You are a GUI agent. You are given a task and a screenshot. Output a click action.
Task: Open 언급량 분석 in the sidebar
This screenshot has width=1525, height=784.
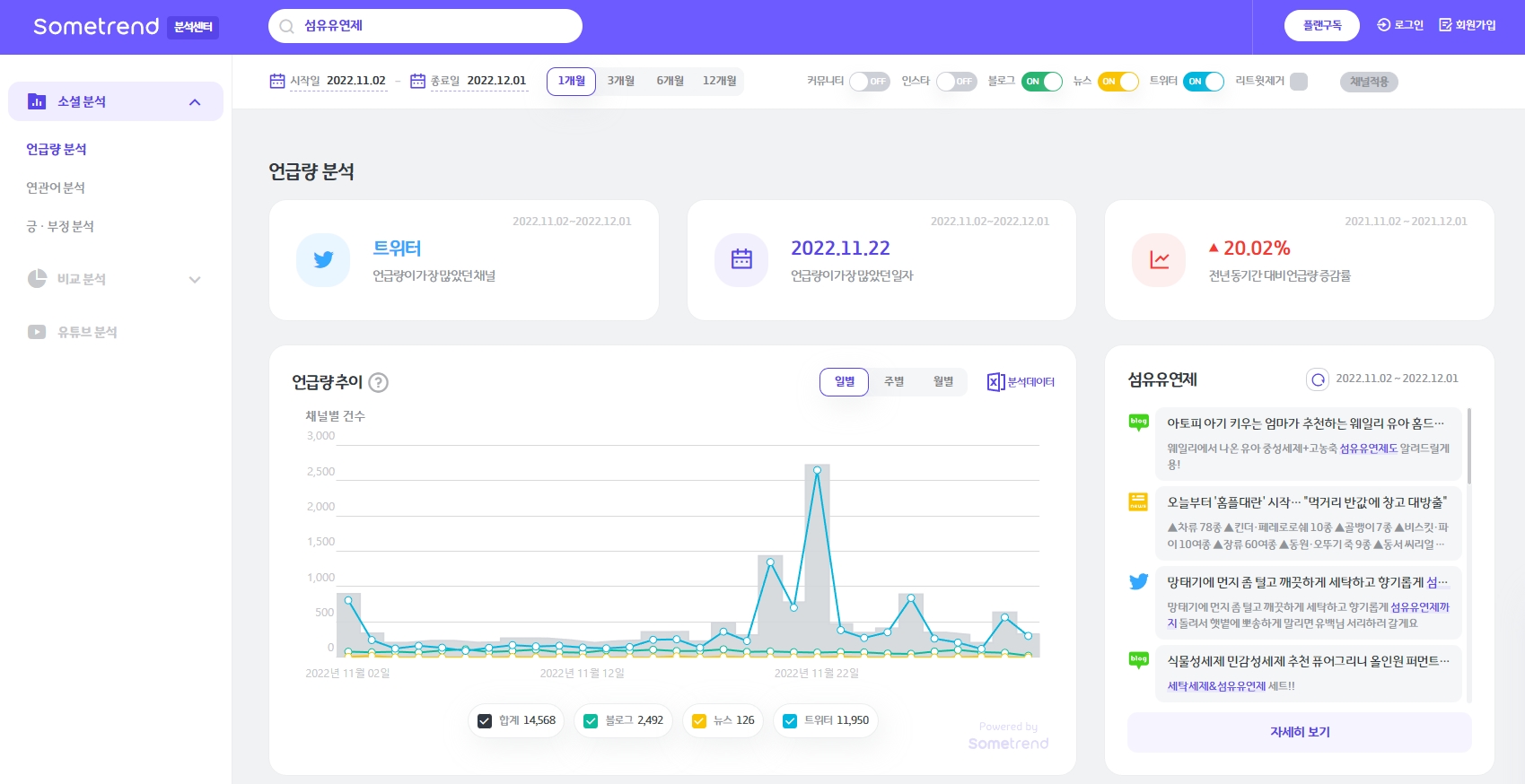[x=57, y=149]
